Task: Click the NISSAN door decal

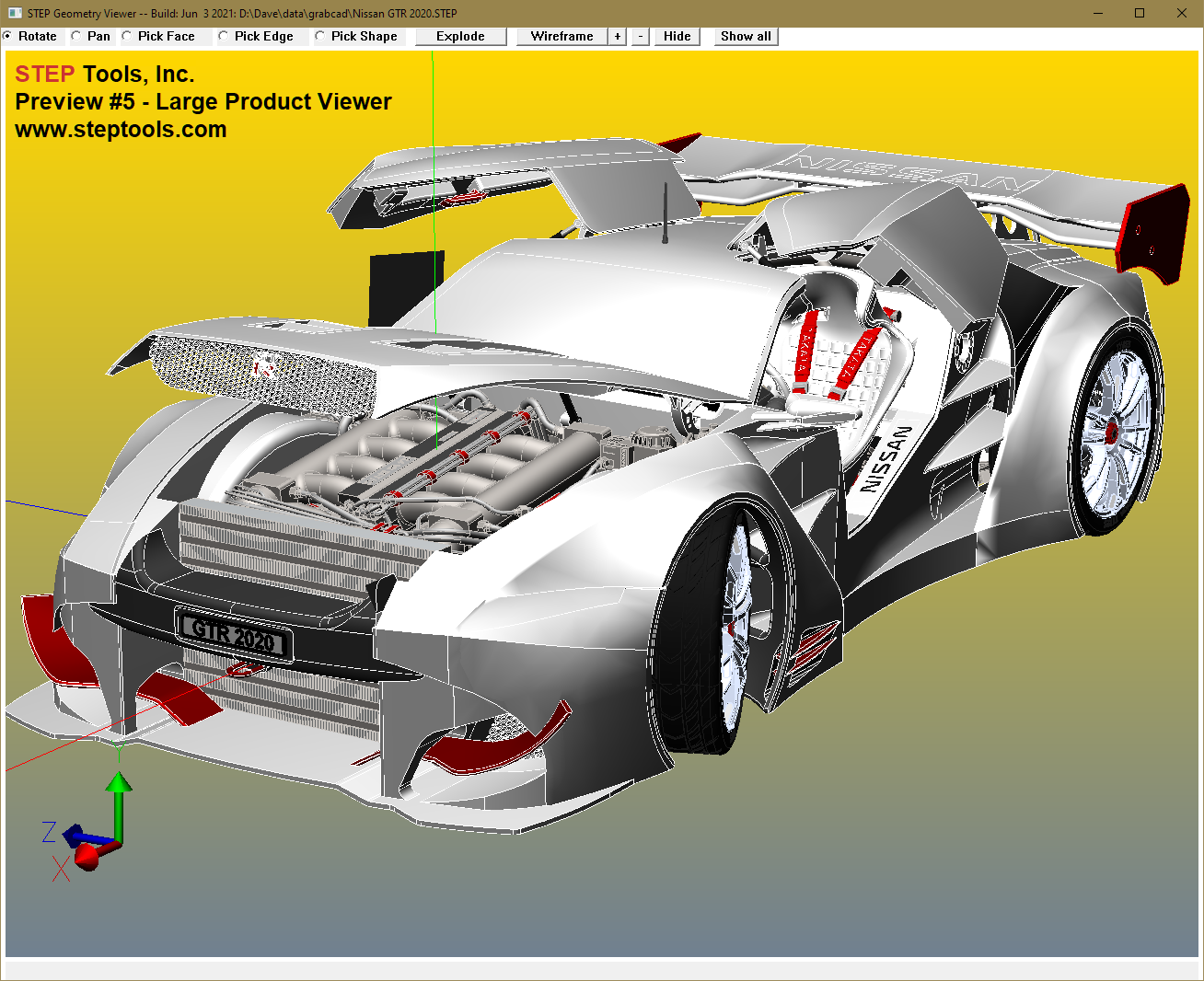Action: pos(886,458)
